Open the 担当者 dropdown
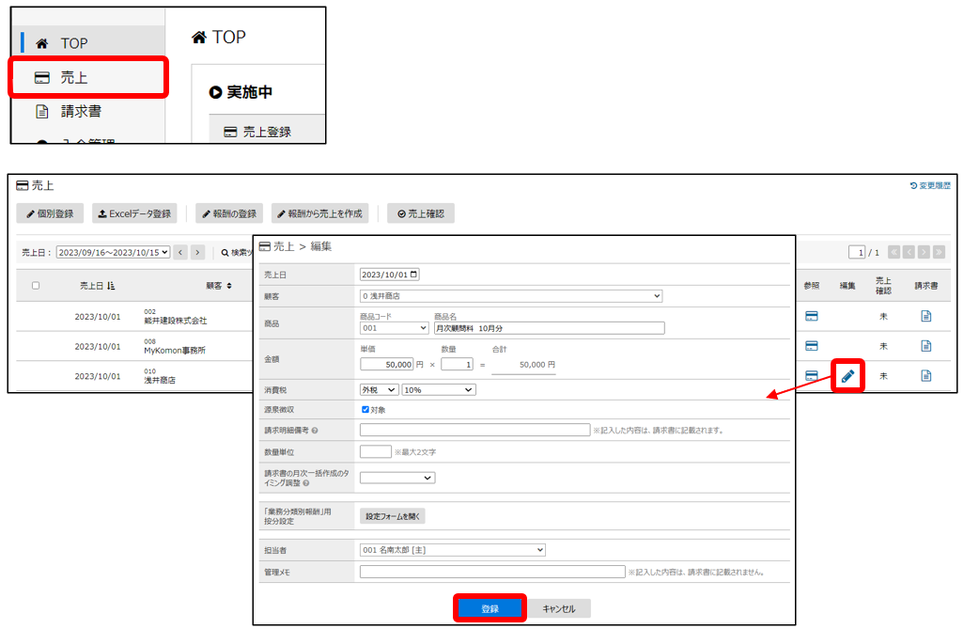This screenshot has width=964, height=629. click(x=452, y=549)
